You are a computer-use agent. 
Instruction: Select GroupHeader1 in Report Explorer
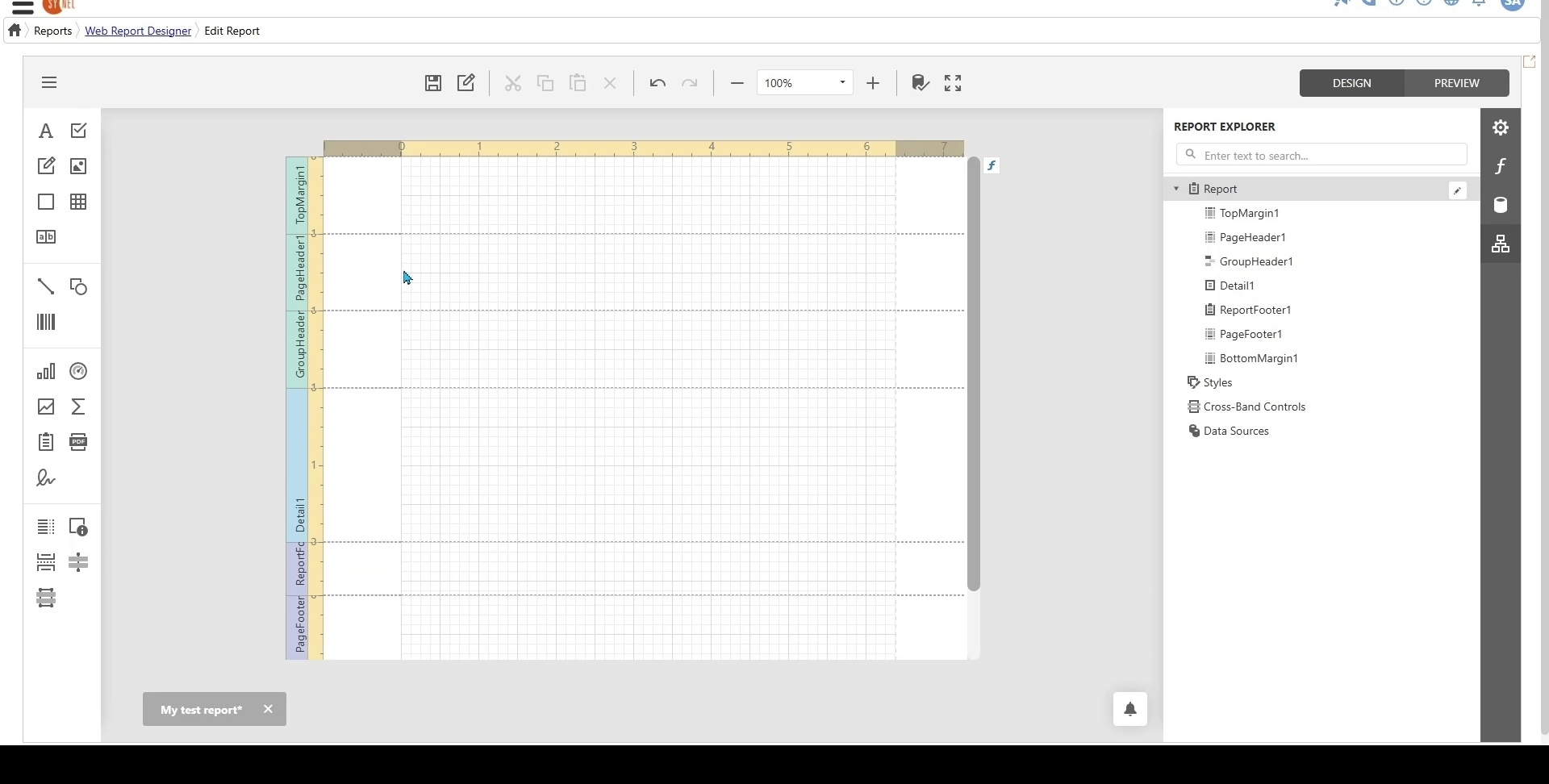point(1256,261)
